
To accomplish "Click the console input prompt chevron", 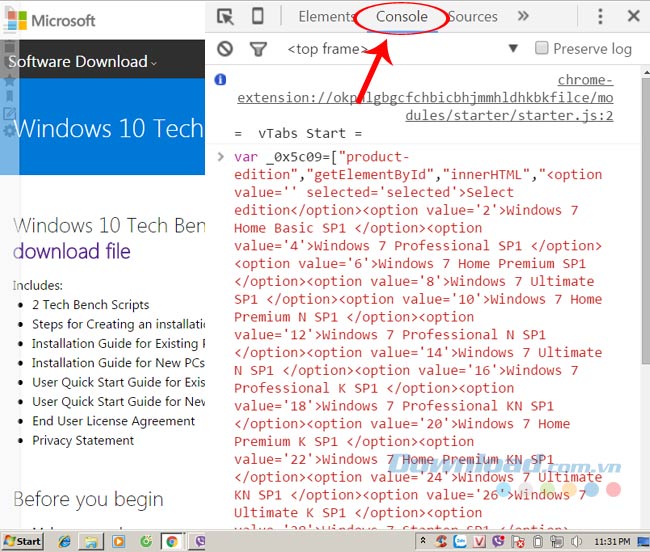I will pyautogui.click(x=221, y=157).
